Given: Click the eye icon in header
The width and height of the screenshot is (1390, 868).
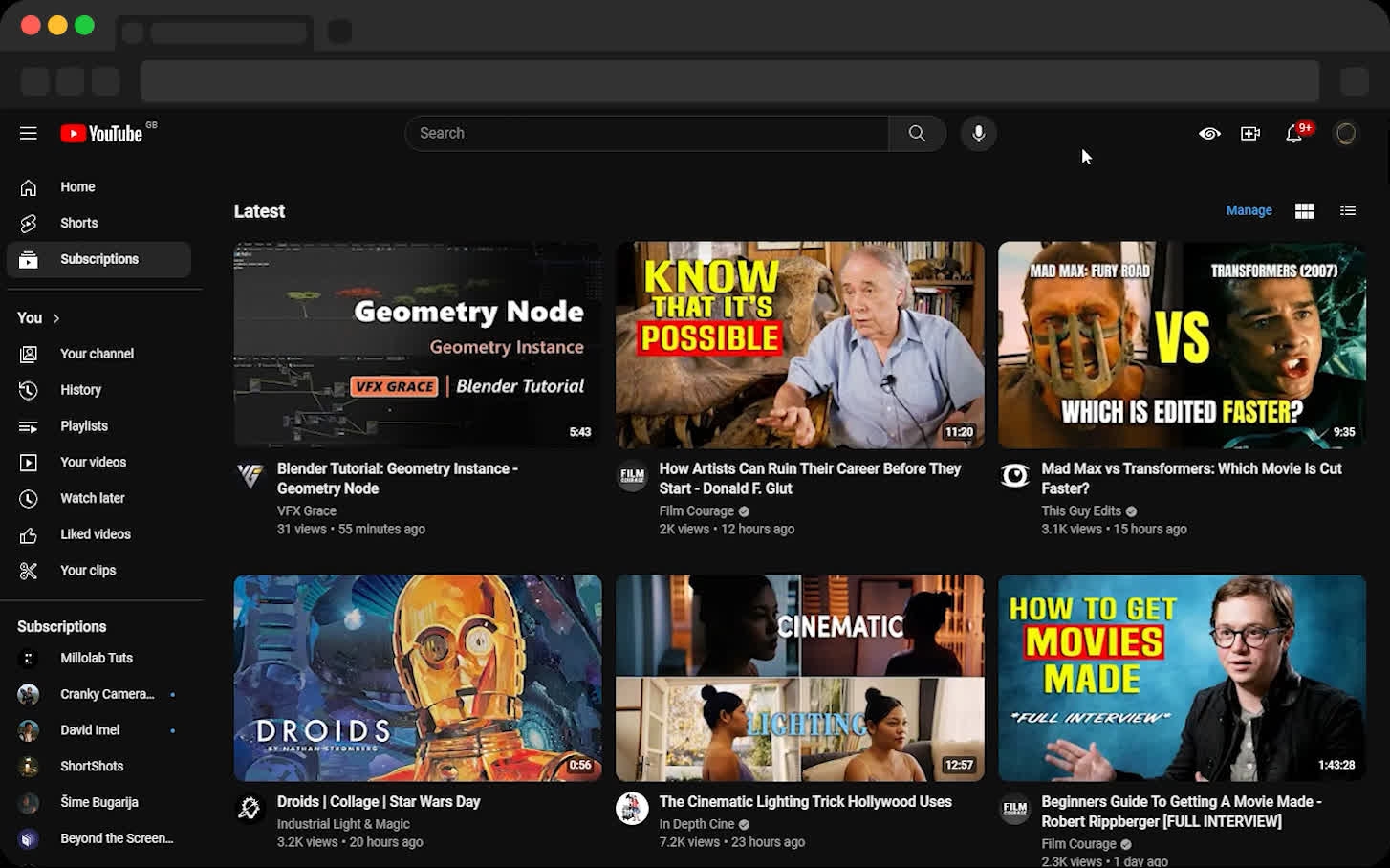Looking at the screenshot, I should point(1209,134).
